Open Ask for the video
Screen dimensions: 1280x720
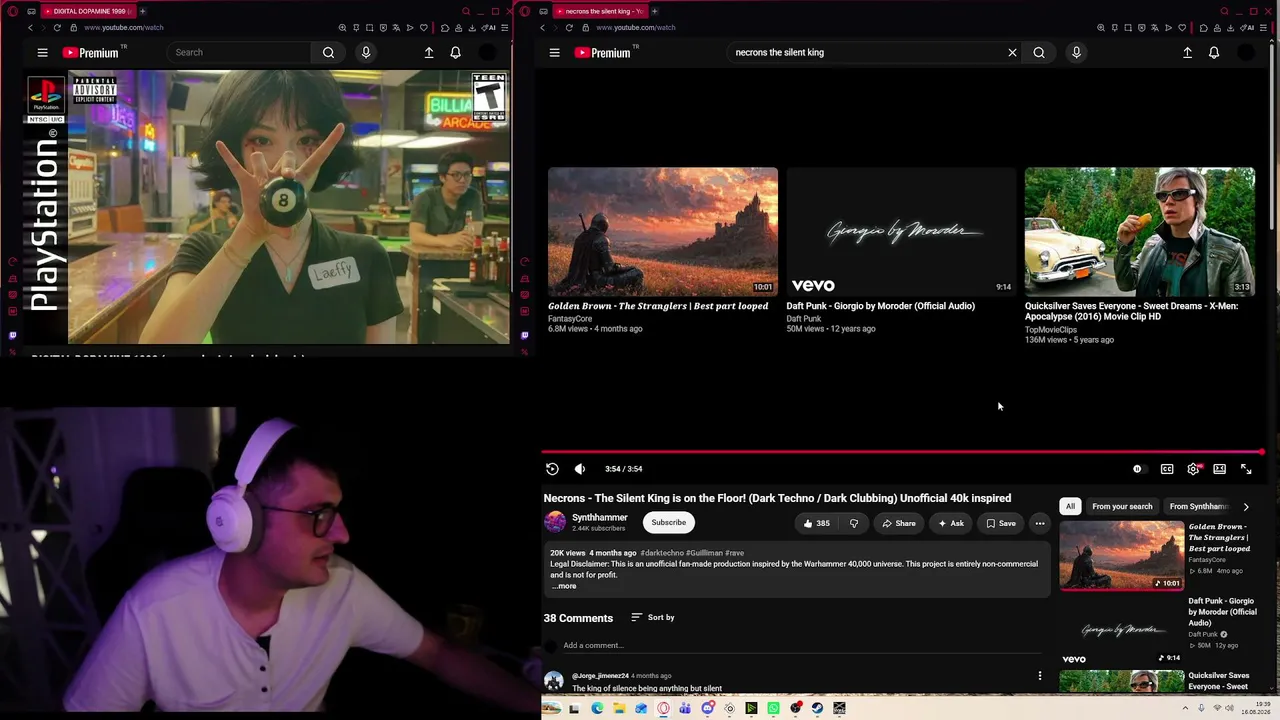point(951,523)
